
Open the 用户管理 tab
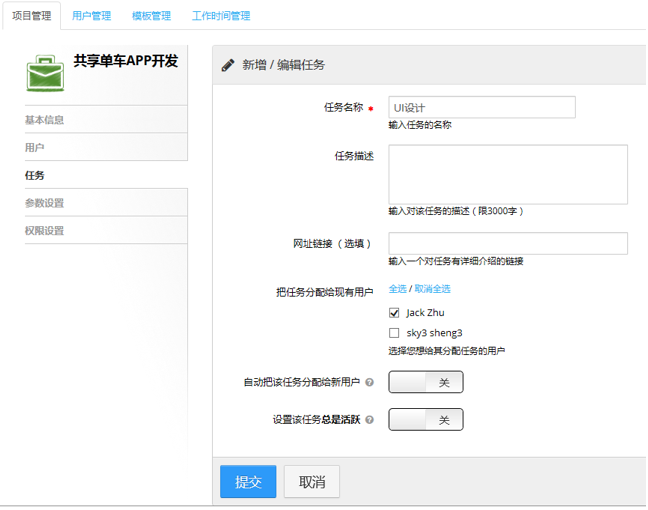pyautogui.click(x=92, y=16)
